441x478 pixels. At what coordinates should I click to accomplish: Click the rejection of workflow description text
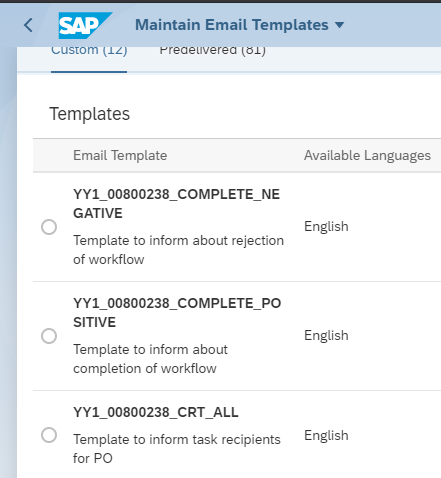pos(178,250)
